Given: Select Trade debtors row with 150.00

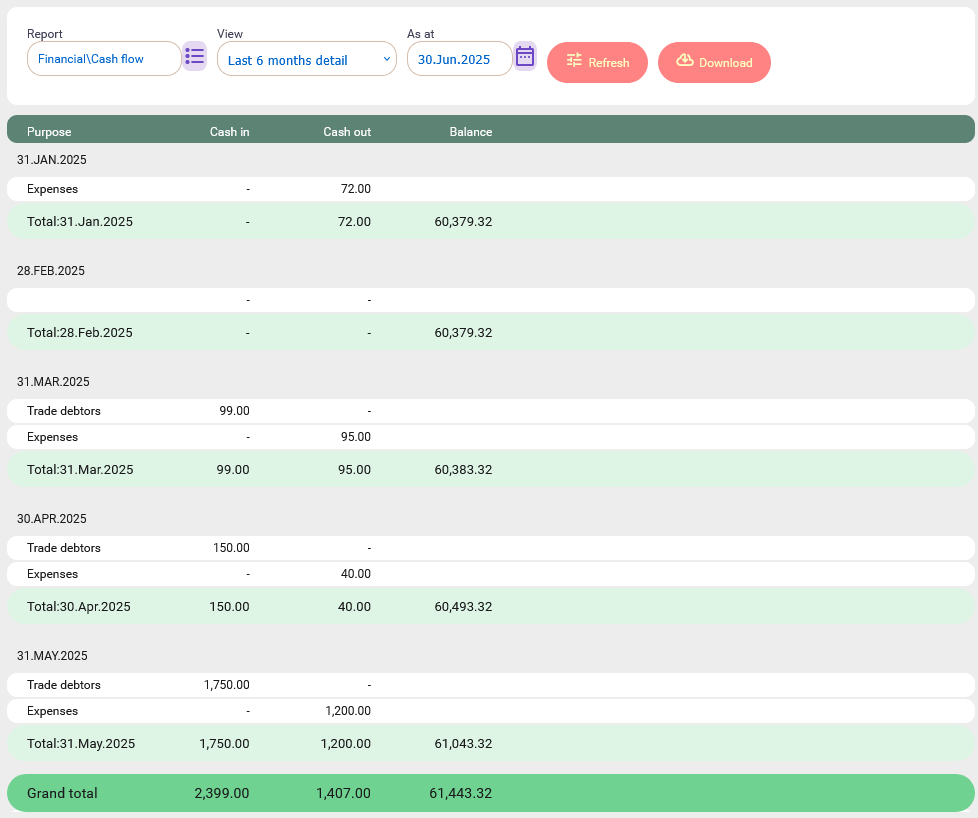Looking at the screenshot, I should (491, 548).
